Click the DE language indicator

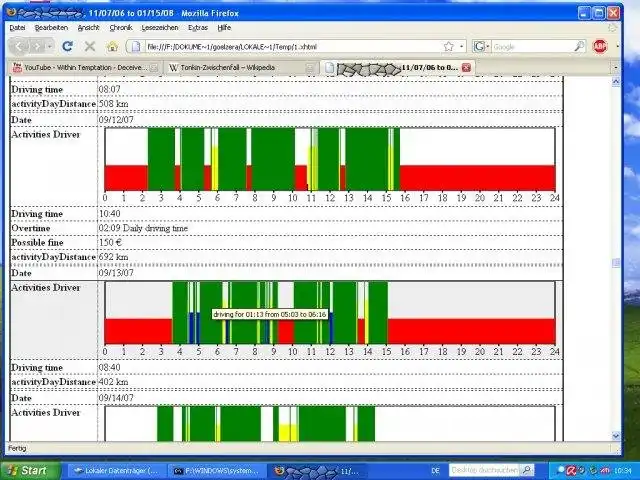click(x=436, y=471)
